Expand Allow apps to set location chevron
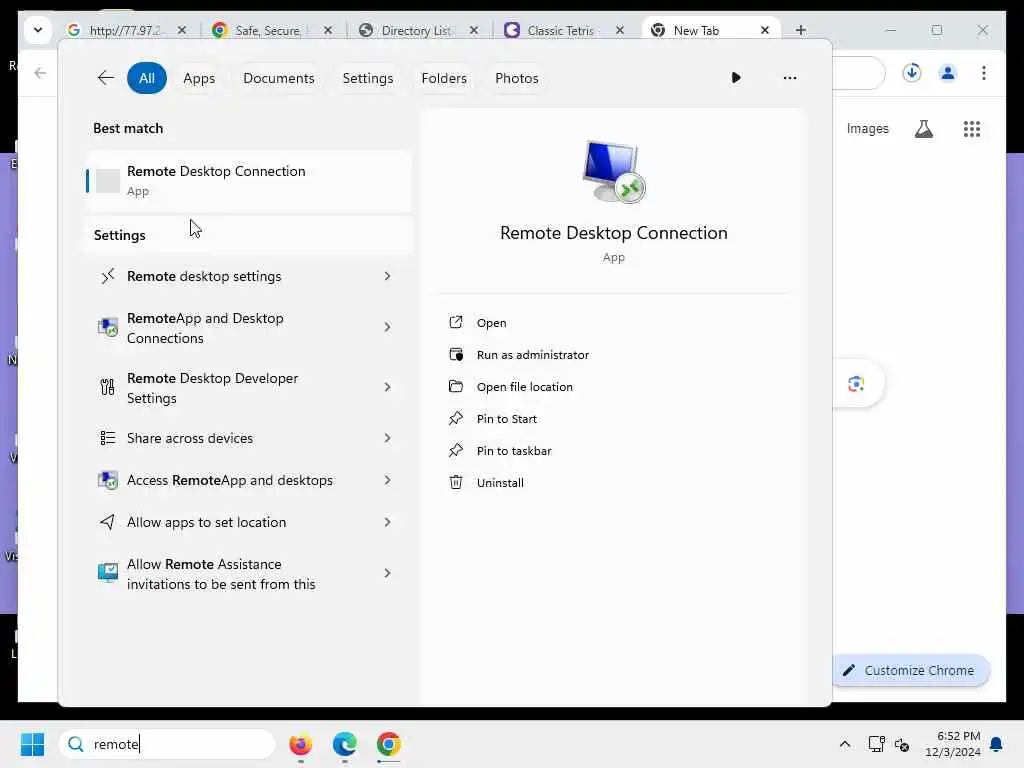The height and width of the screenshot is (768, 1024). click(387, 522)
